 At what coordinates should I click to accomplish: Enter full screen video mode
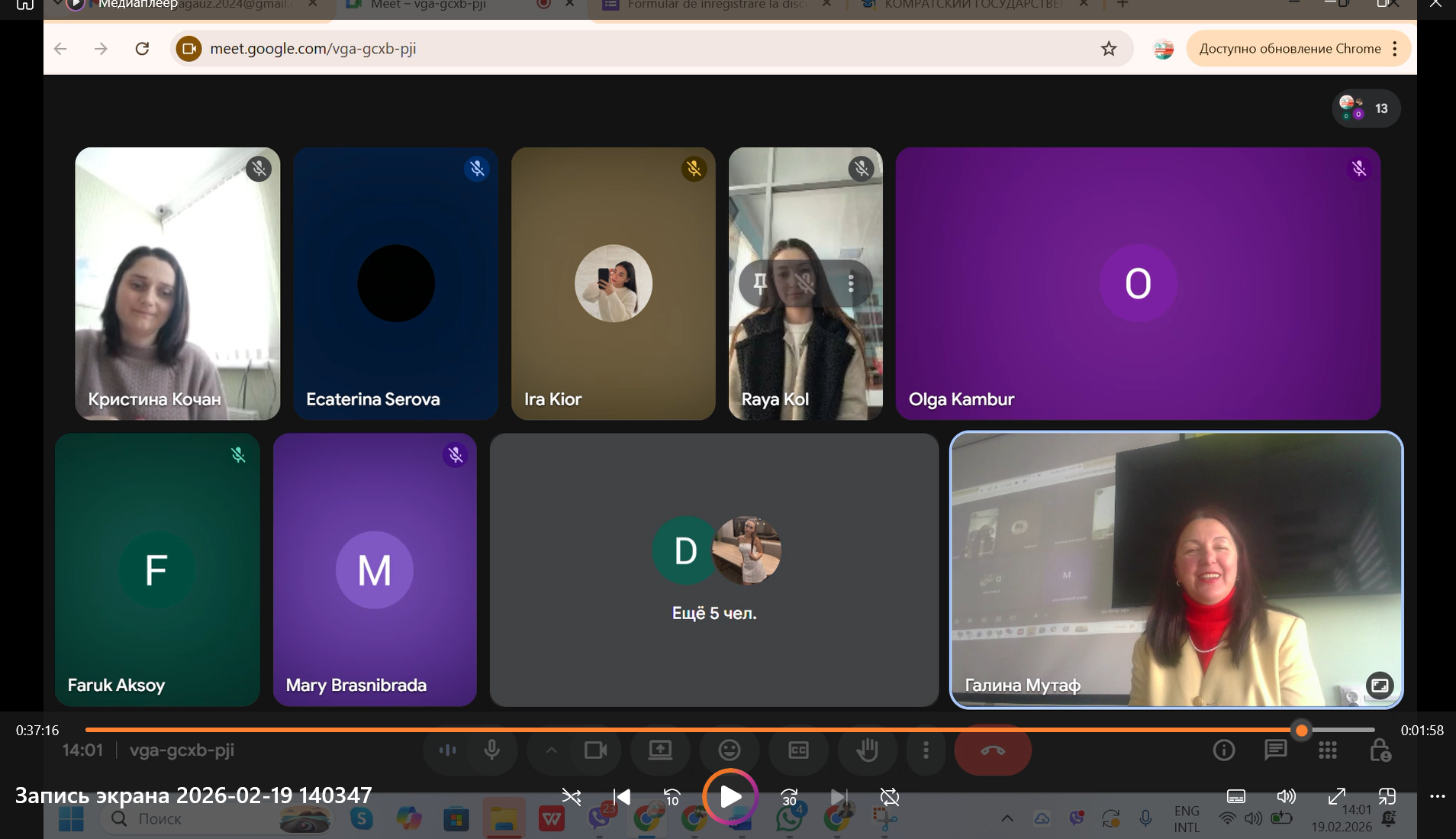point(1336,796)
